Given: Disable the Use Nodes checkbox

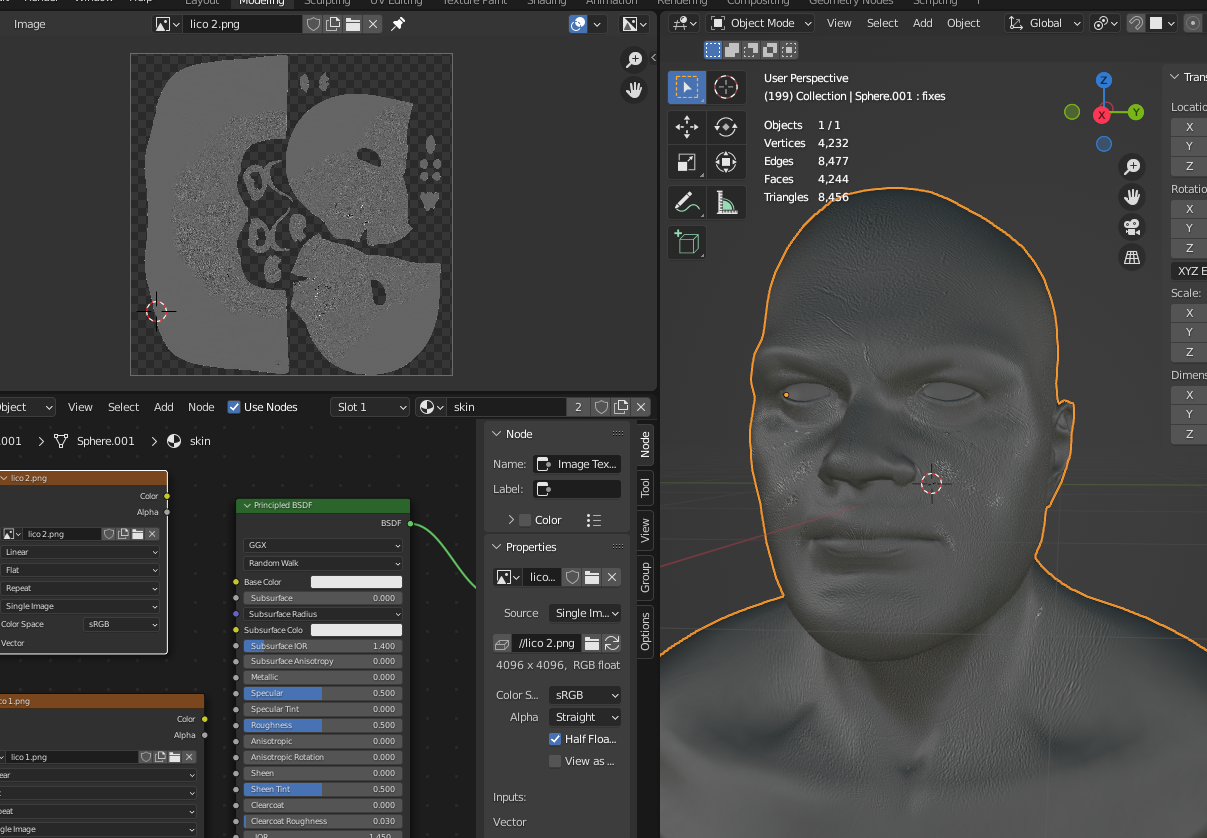Looking at the screenshot, I should (234, 407).
